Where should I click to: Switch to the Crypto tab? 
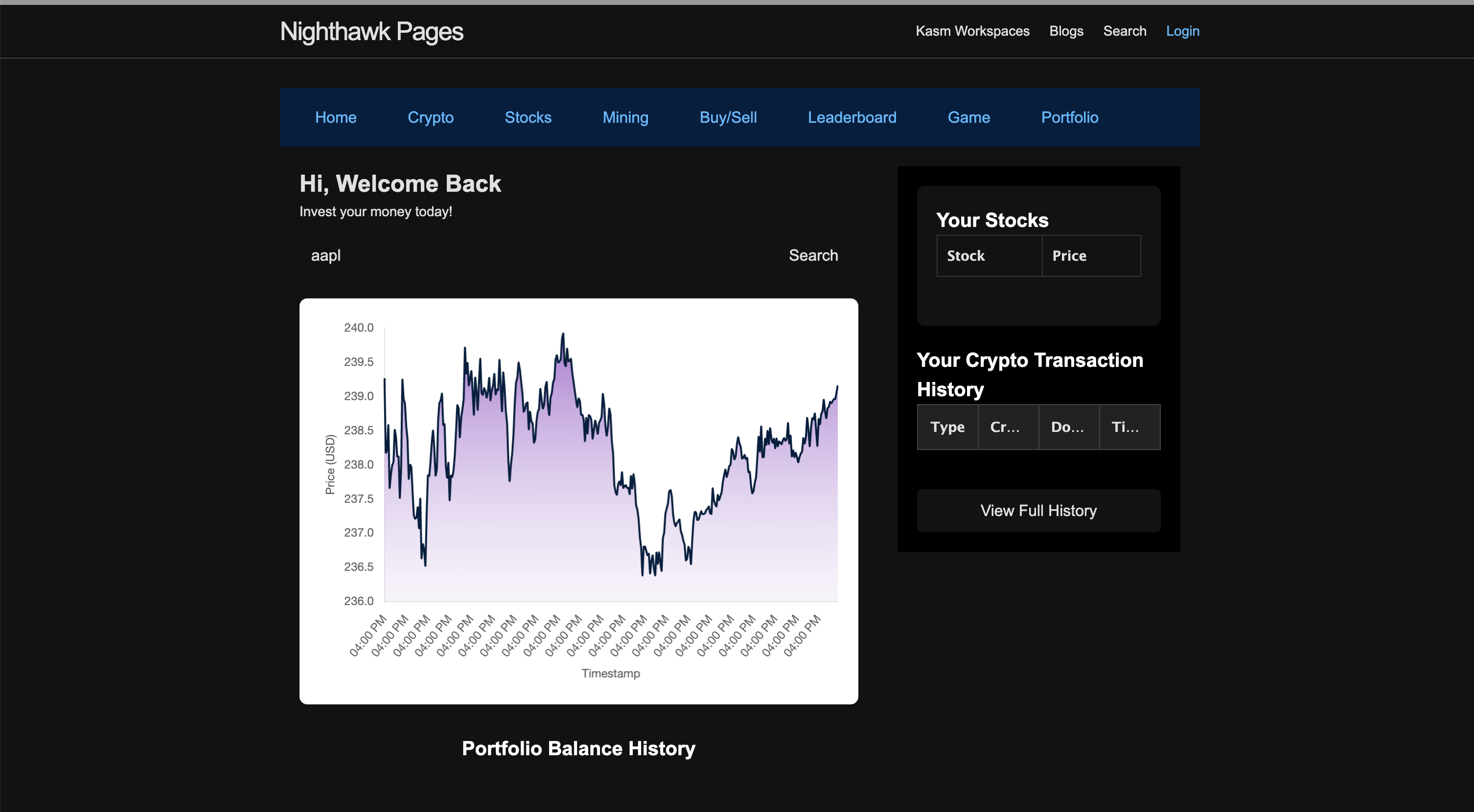coord(430,117)
